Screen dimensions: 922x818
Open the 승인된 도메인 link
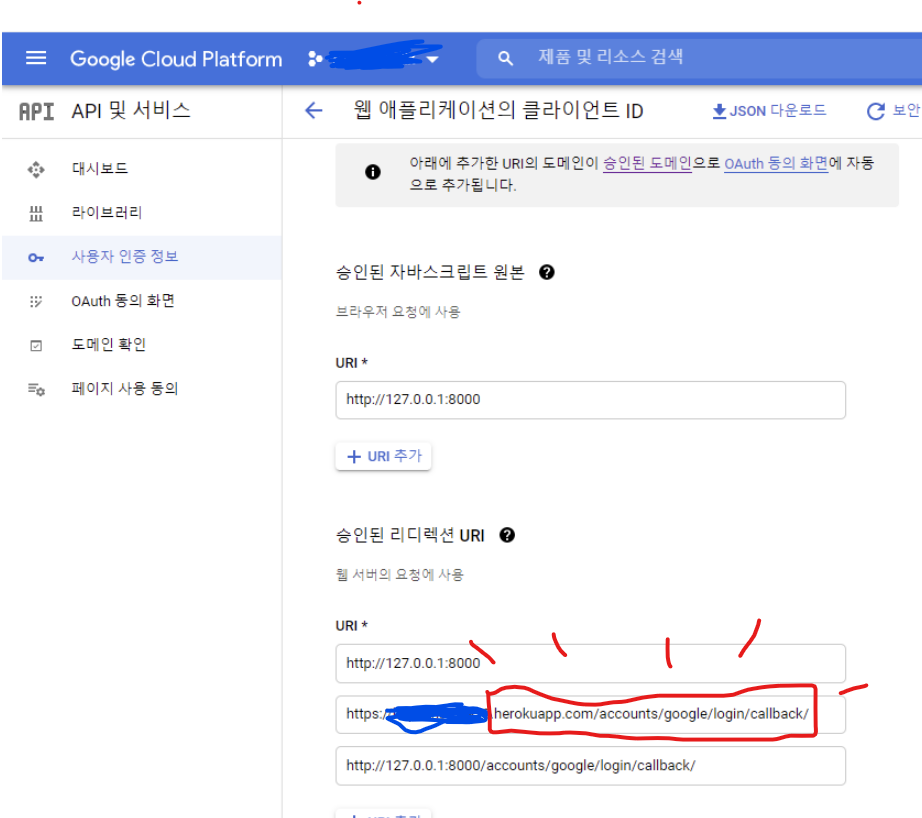click(647, 163)
